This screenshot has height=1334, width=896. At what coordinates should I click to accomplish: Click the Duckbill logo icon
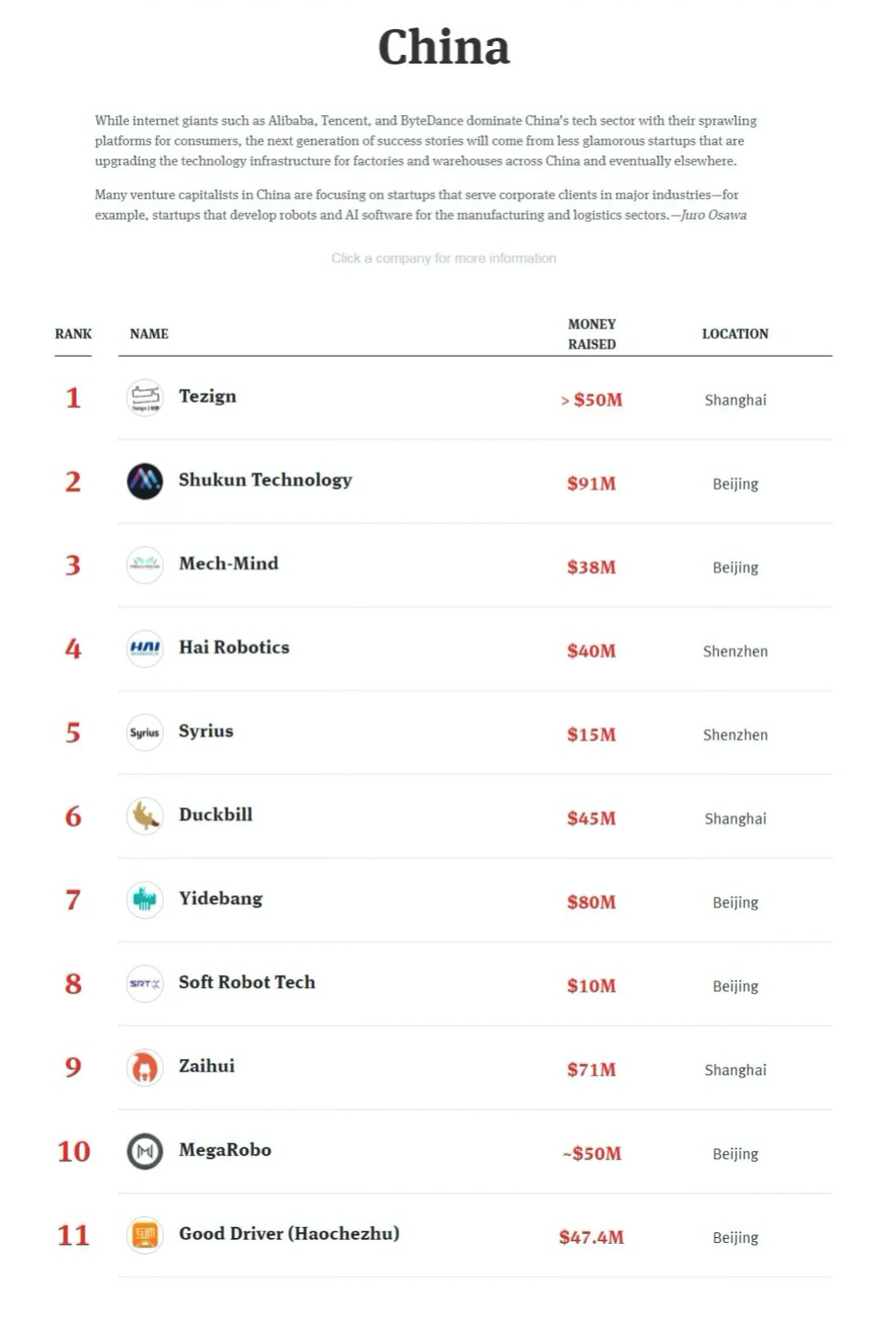(x=145, y=816)
